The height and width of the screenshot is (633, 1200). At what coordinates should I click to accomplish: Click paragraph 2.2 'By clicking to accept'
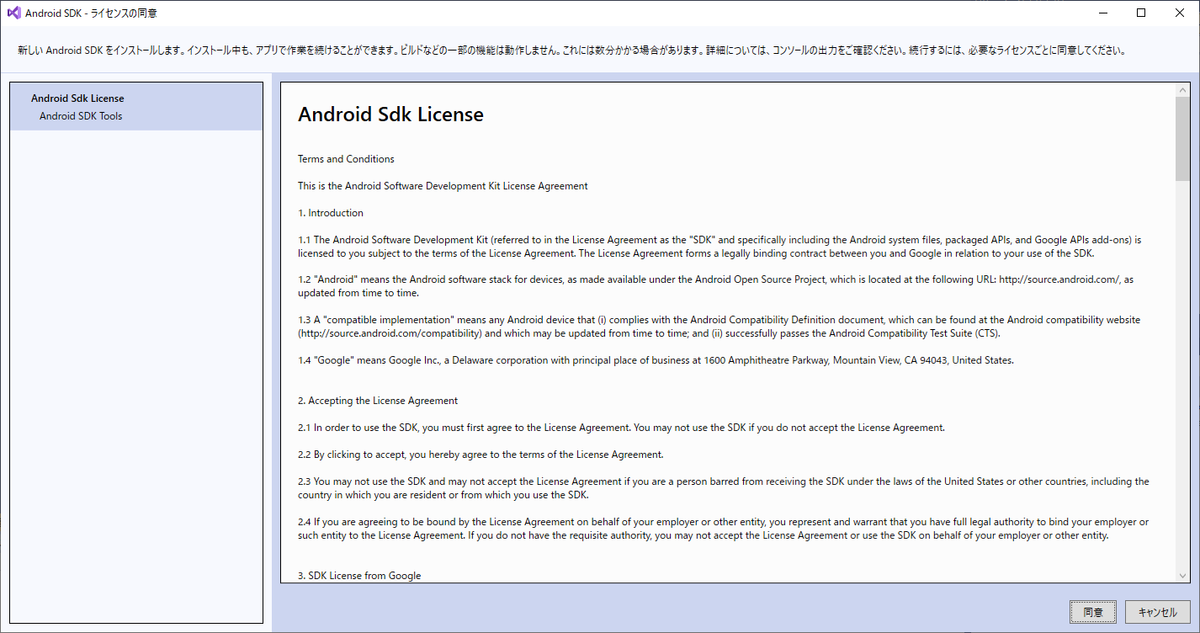pyautogui.click(x=481, y=454)
